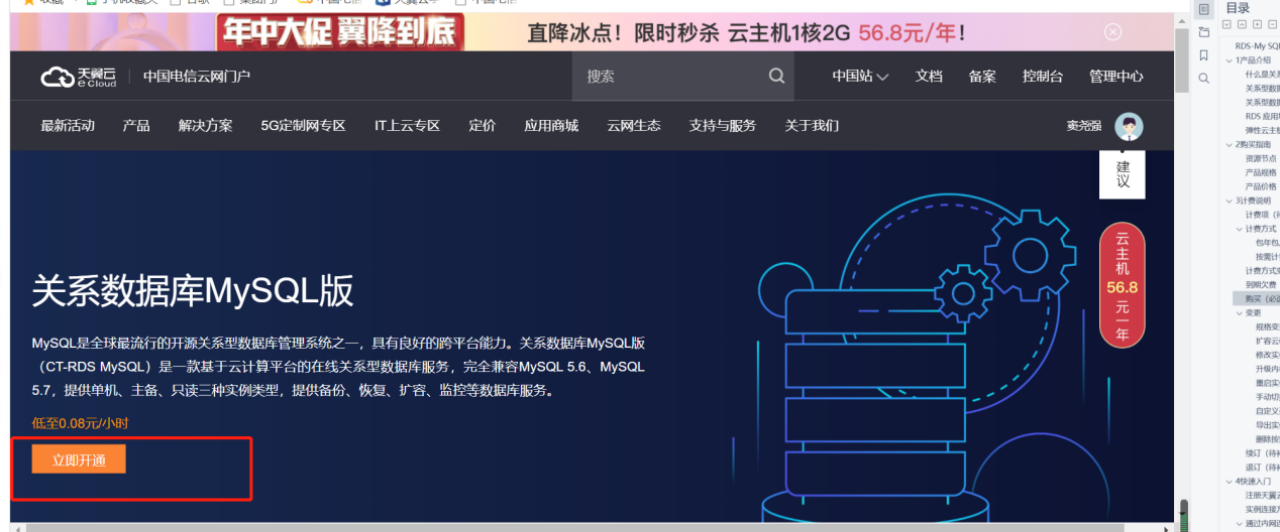Select RDS-My SQL outline root item
The image size is (1280, 532).
1257,46
